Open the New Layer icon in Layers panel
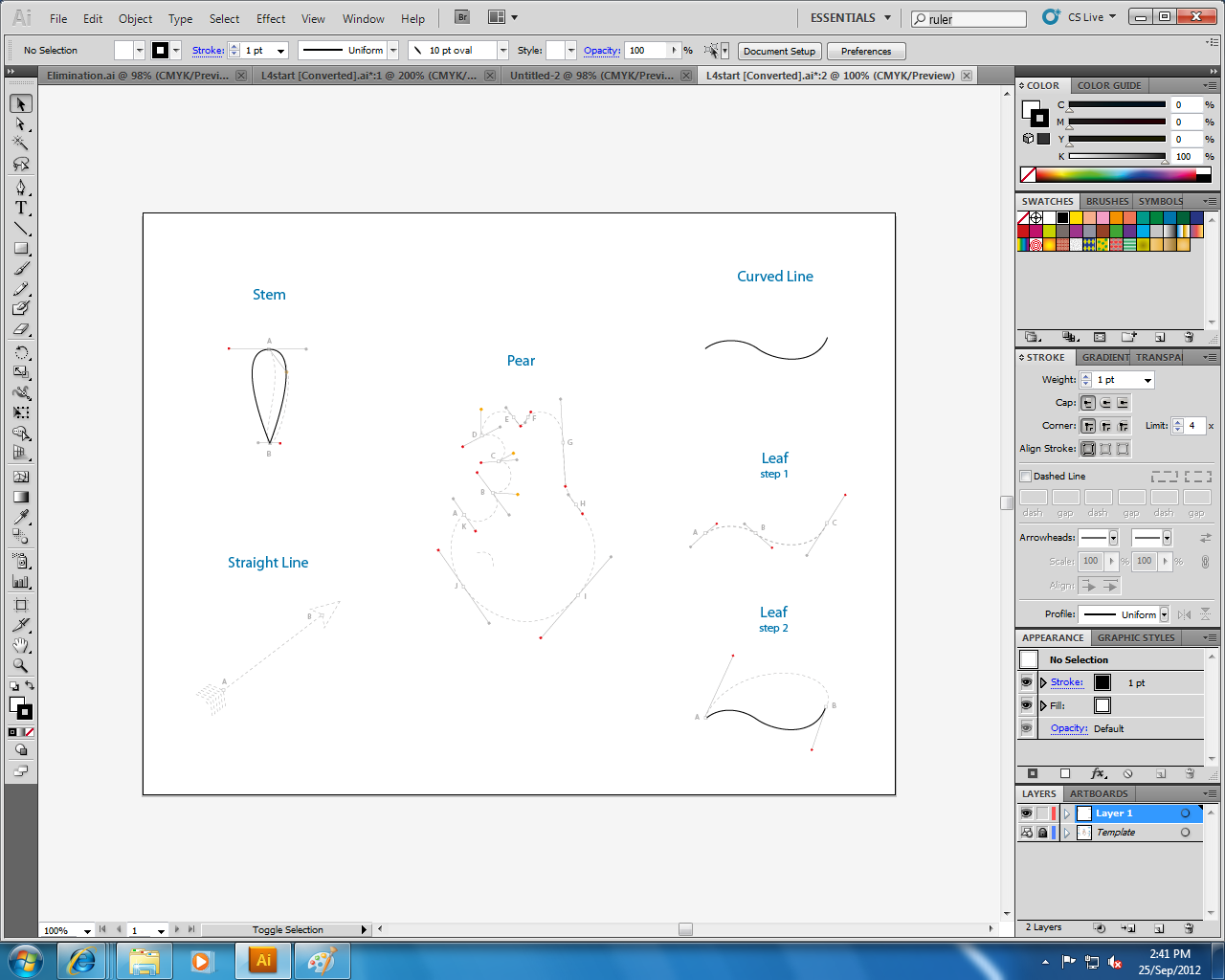 tap(1159, 927)
